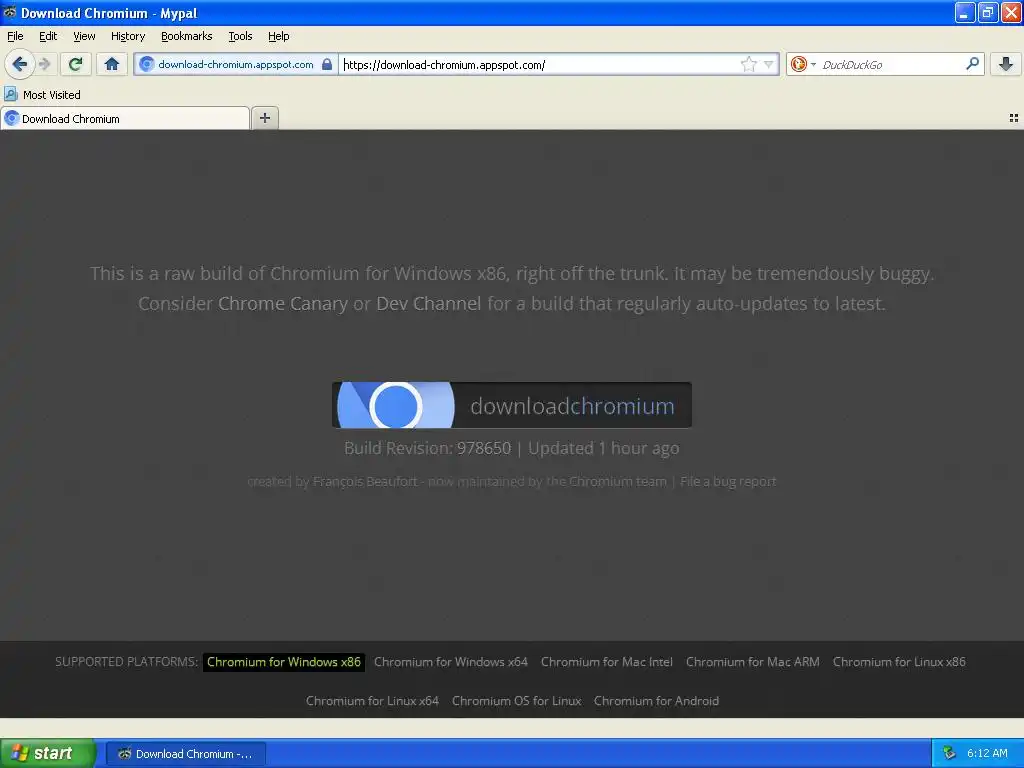Select Chromium for Linux x86
1024x768 pixels.
[x=899, y=662]
